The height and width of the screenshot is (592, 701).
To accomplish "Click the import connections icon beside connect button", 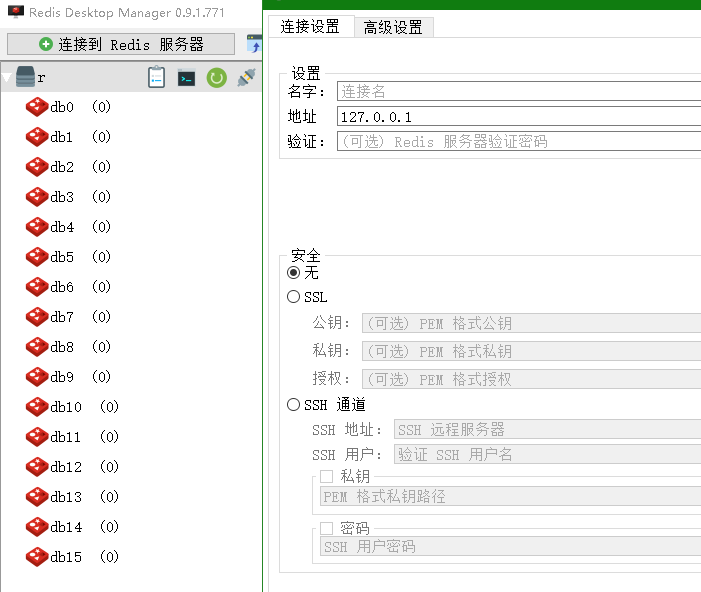I will [x=254, y=44].
